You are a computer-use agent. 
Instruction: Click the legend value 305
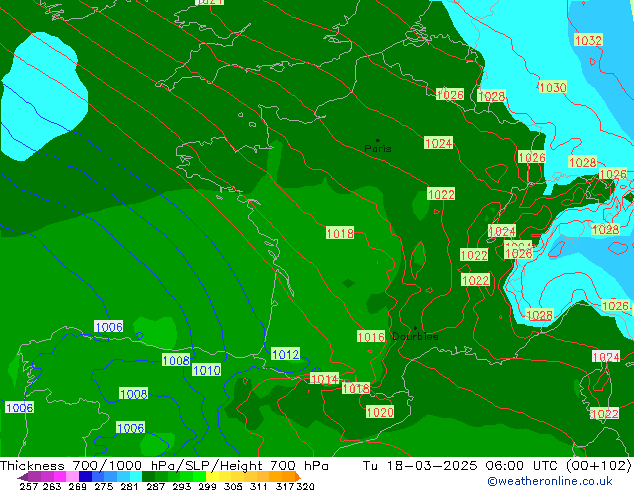[x=233, y=486]
